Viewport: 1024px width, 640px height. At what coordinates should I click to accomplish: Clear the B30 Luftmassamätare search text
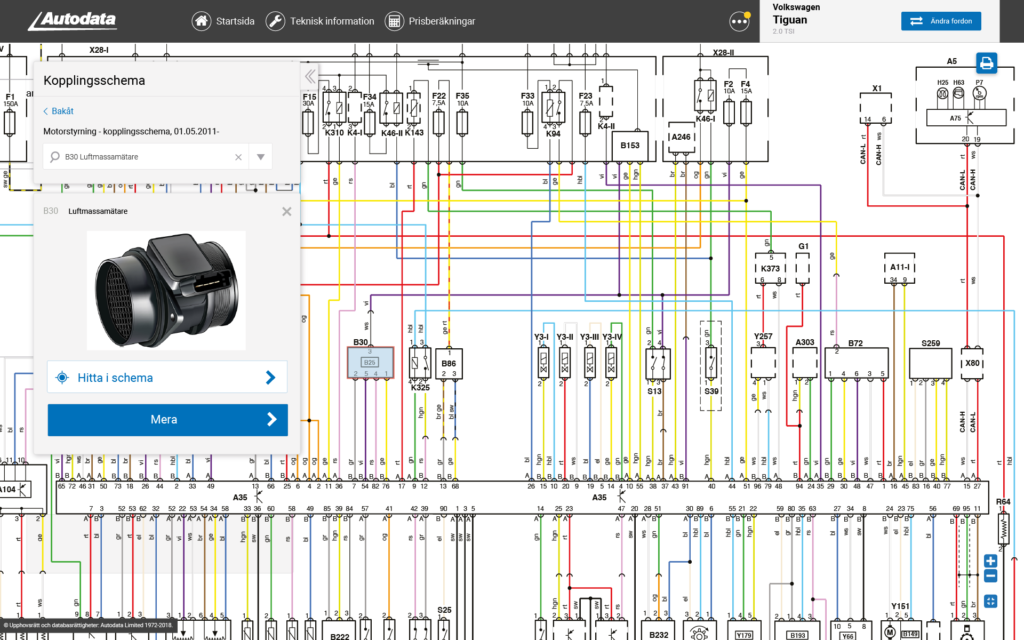coord(238,157)
